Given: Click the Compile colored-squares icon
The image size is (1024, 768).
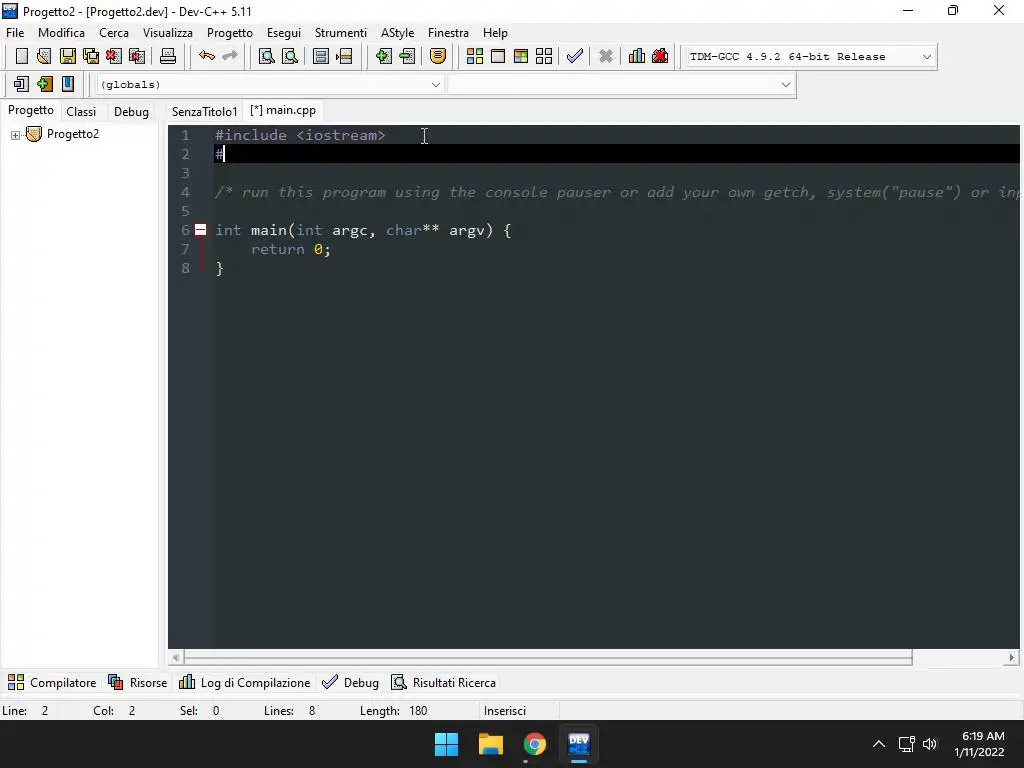Looking at the screenshot, I should click(x=475, y=56).
